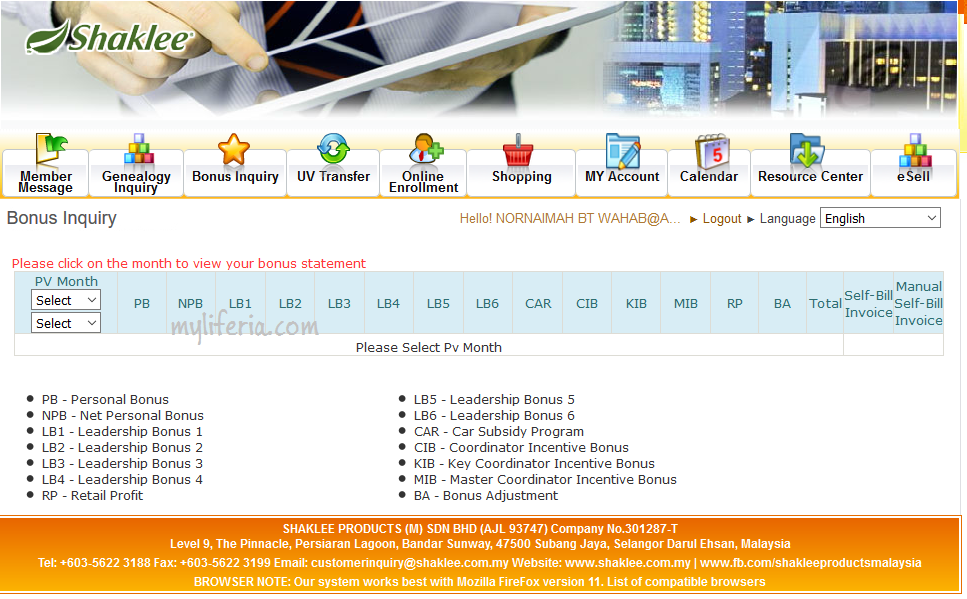Click the PB column header
Image resolution: width=967 pixels, height=599 pixels.
[x=142, y=304]
